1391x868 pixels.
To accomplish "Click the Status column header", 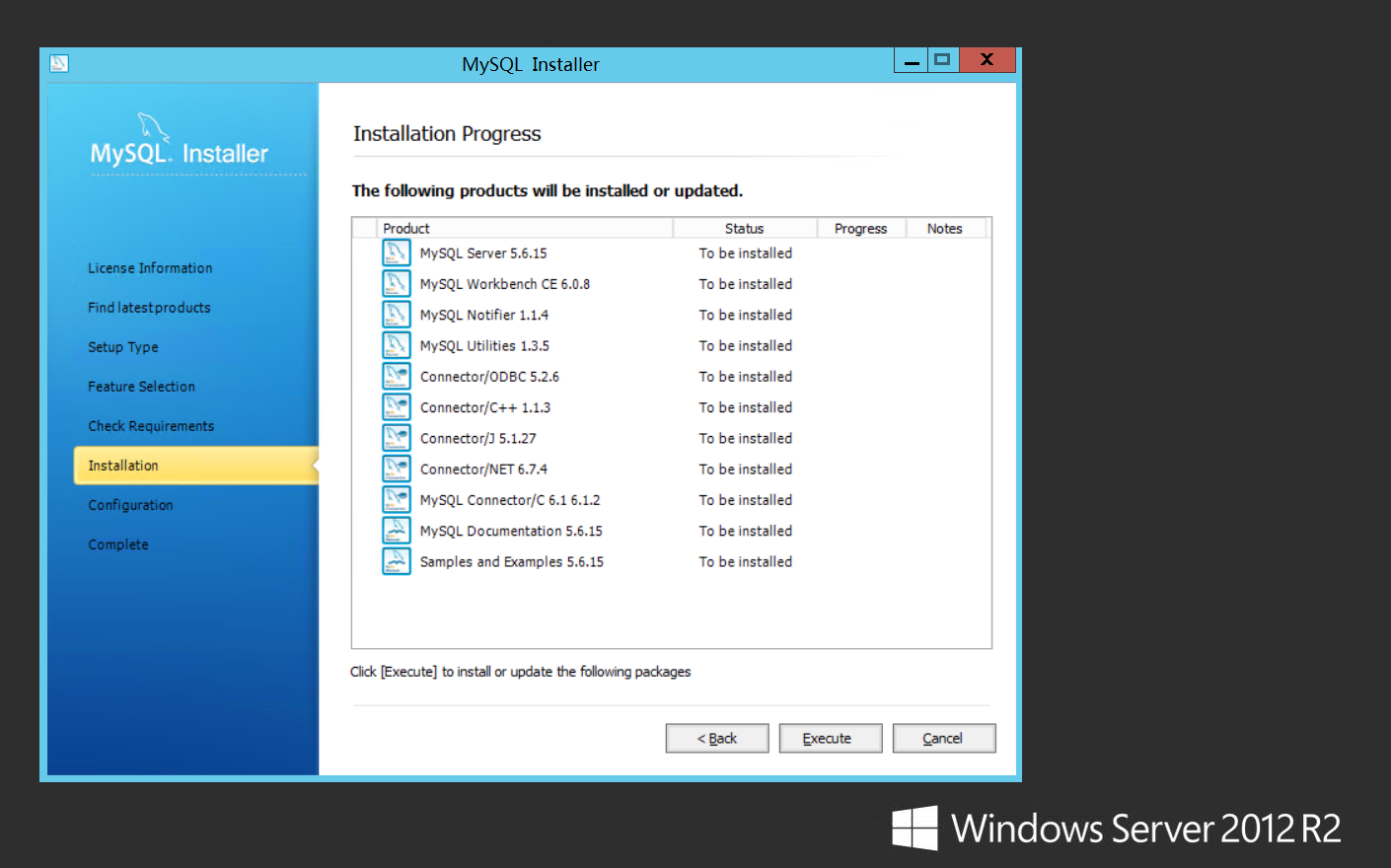I will click(x=745, y=228).
